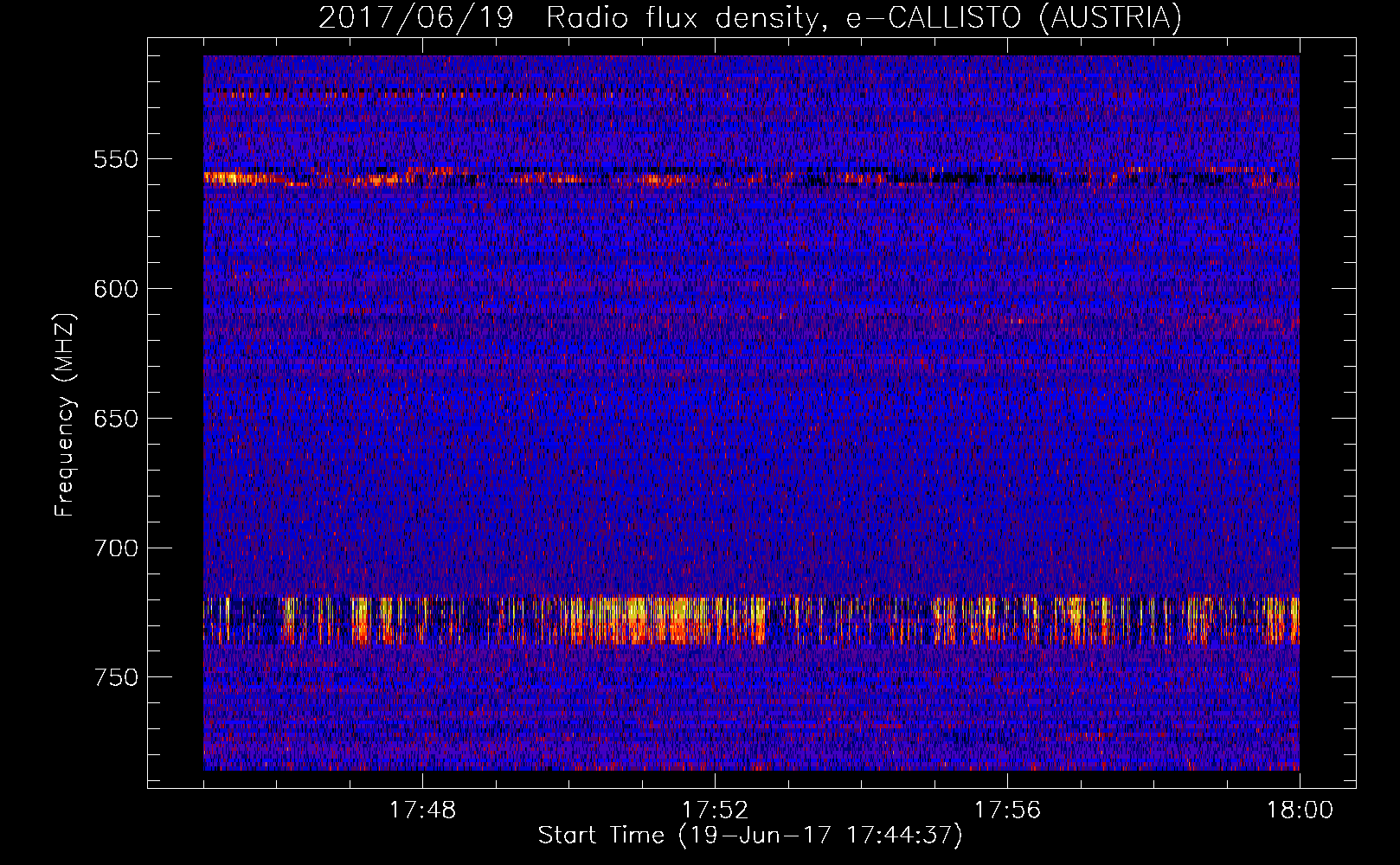Click the '17:52' time tick label
The width and height of the screenshot is (1400, 865).
715,811
